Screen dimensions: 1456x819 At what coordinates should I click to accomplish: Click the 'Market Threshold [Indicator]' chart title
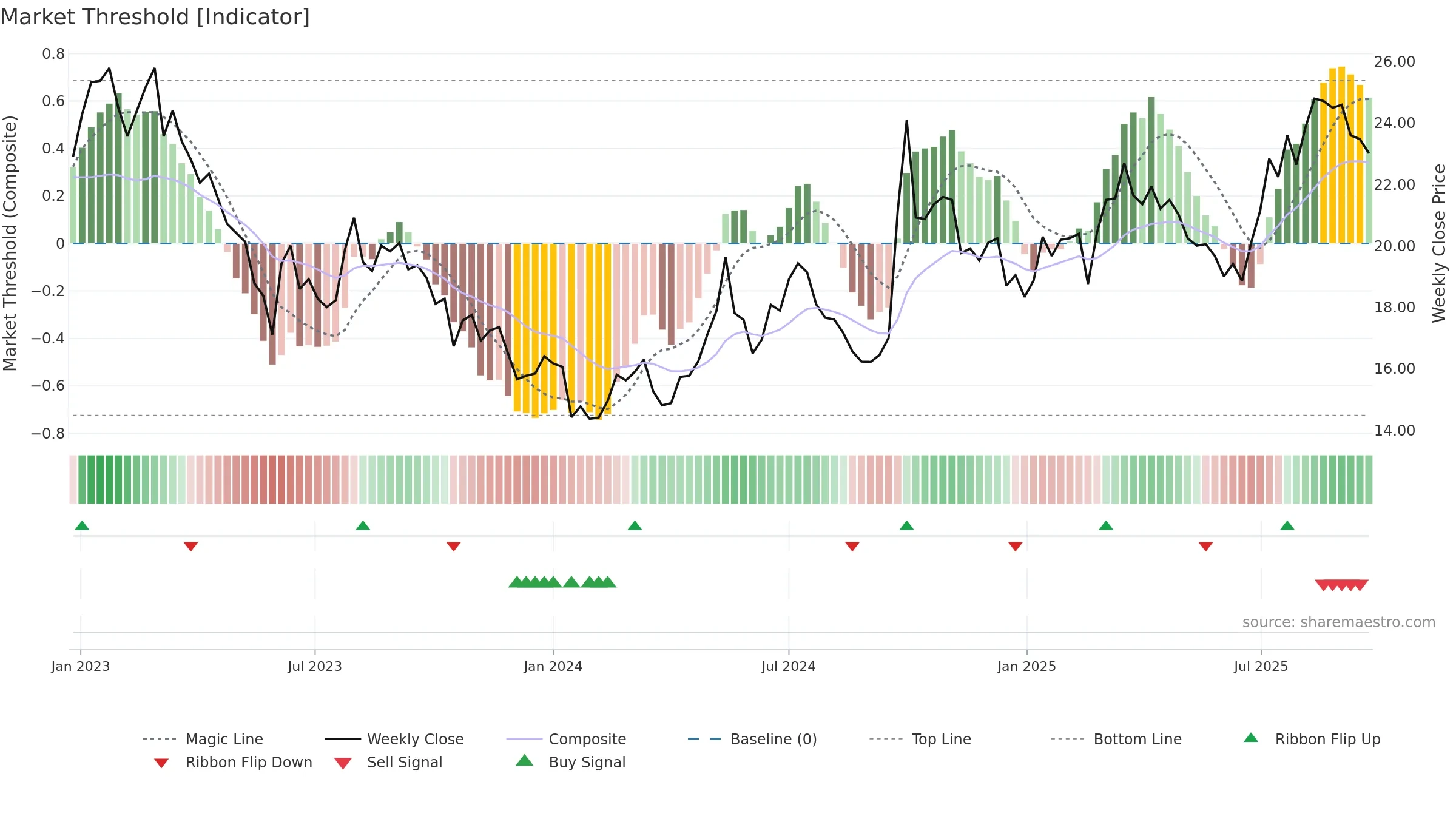tap(155, 17)
